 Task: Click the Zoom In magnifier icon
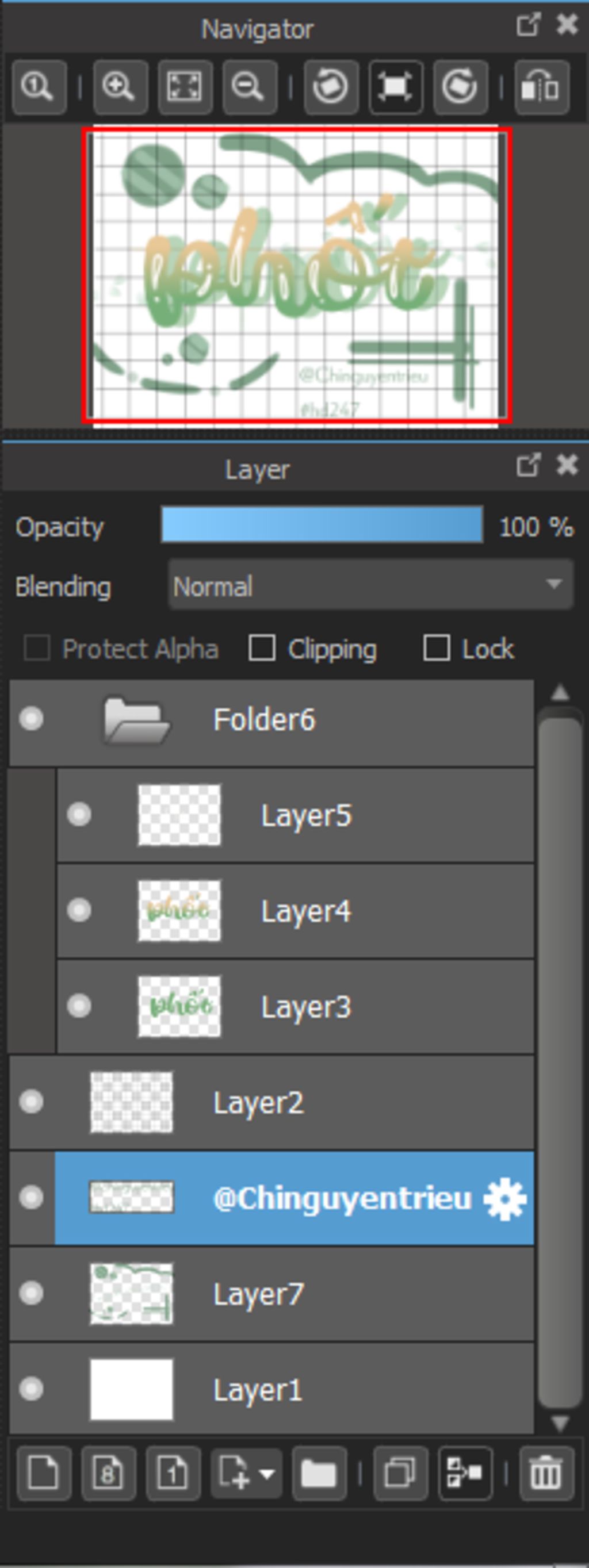coord(120,87)
